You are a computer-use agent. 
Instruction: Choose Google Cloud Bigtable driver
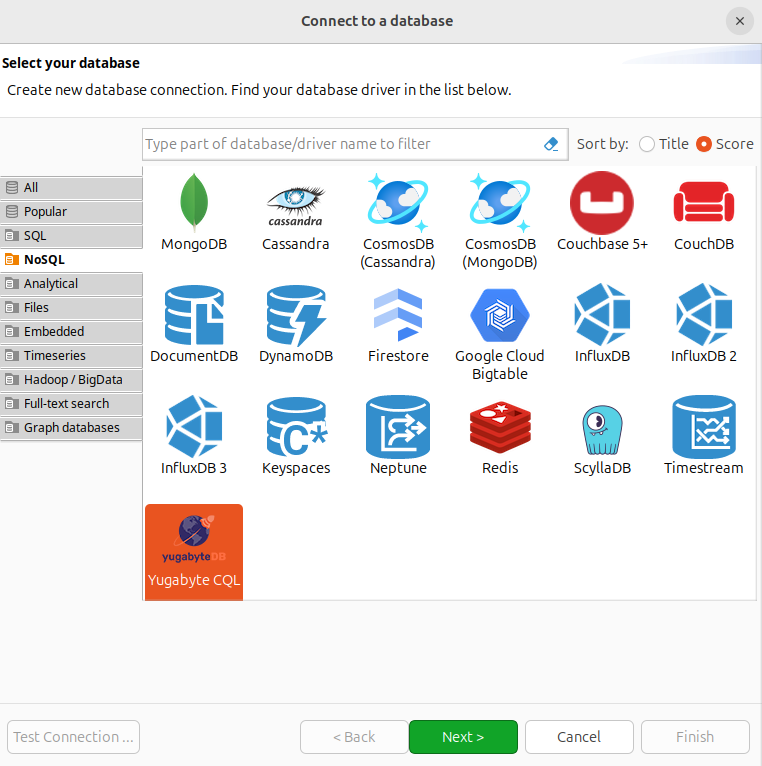point(500,316)
